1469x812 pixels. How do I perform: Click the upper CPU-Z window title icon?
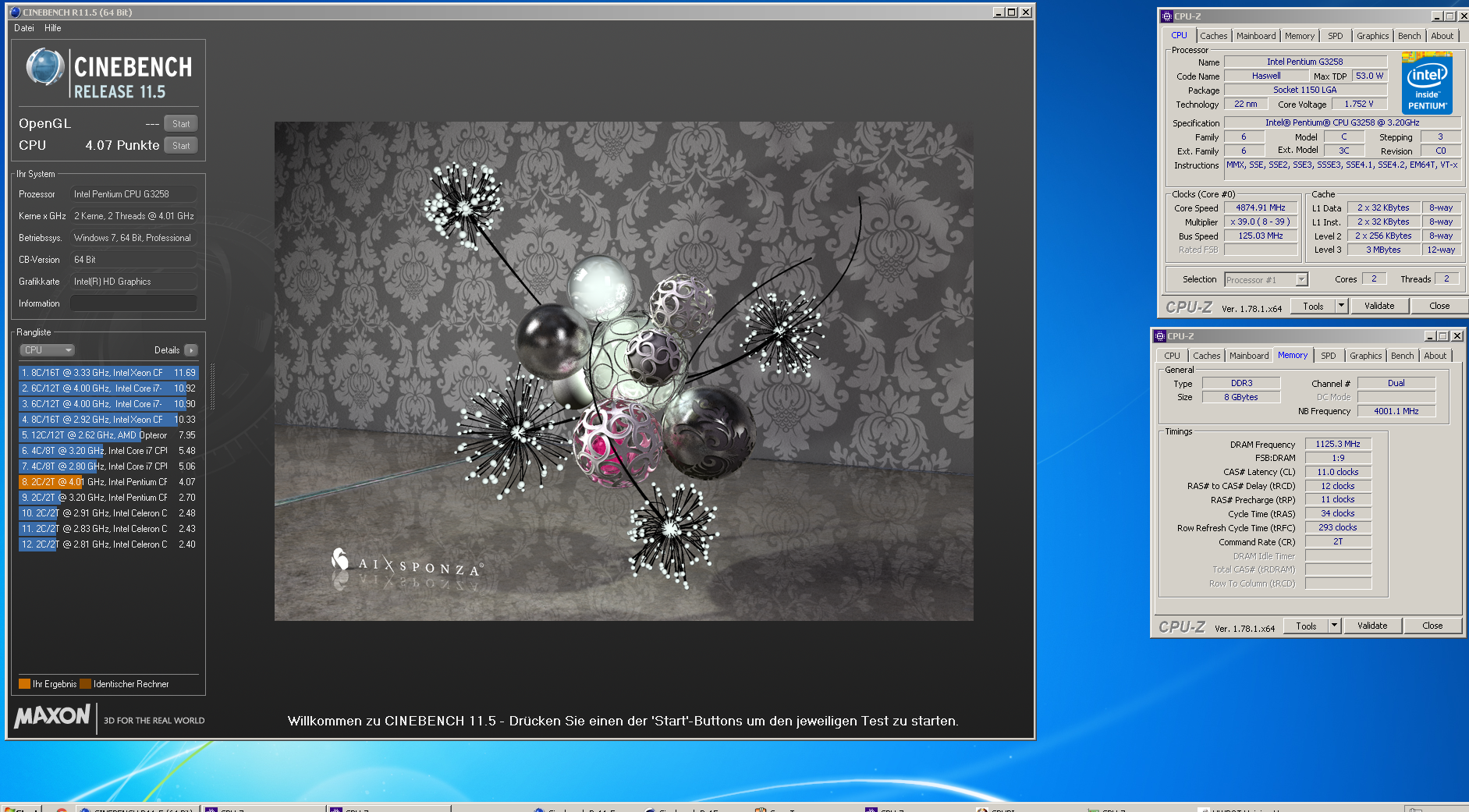1167,16
